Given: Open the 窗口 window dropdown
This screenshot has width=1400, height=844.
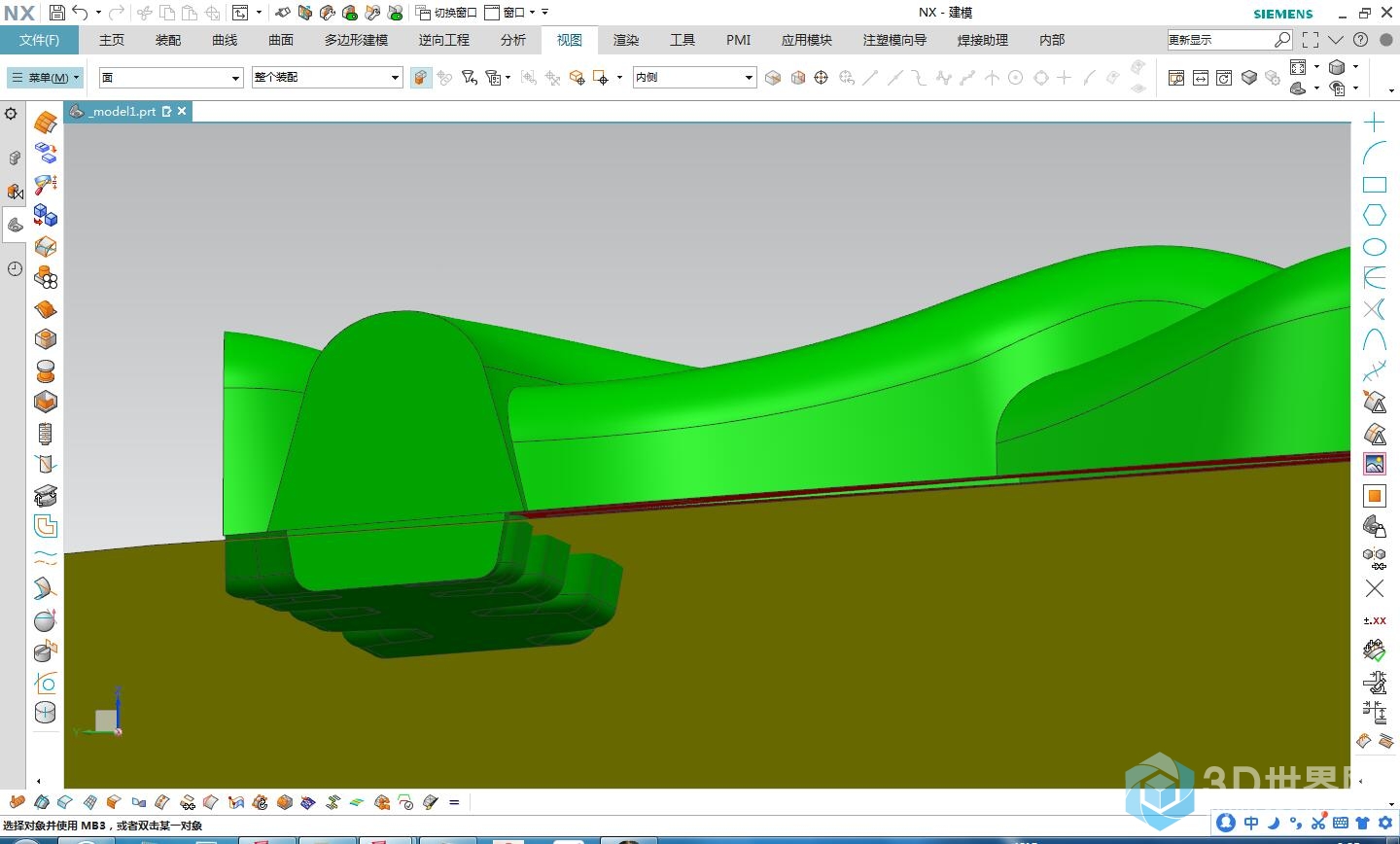Looking at the screenshot, I should click(x=509, y=13).
